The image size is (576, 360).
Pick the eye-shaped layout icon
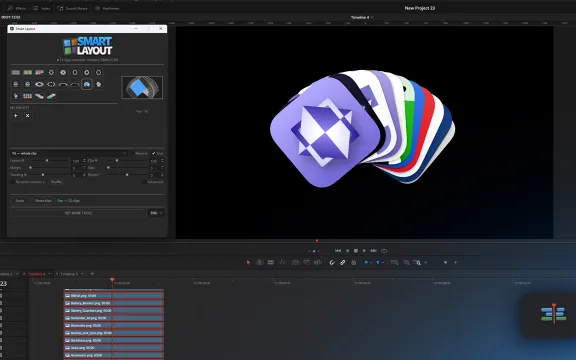tap(39, 84)
